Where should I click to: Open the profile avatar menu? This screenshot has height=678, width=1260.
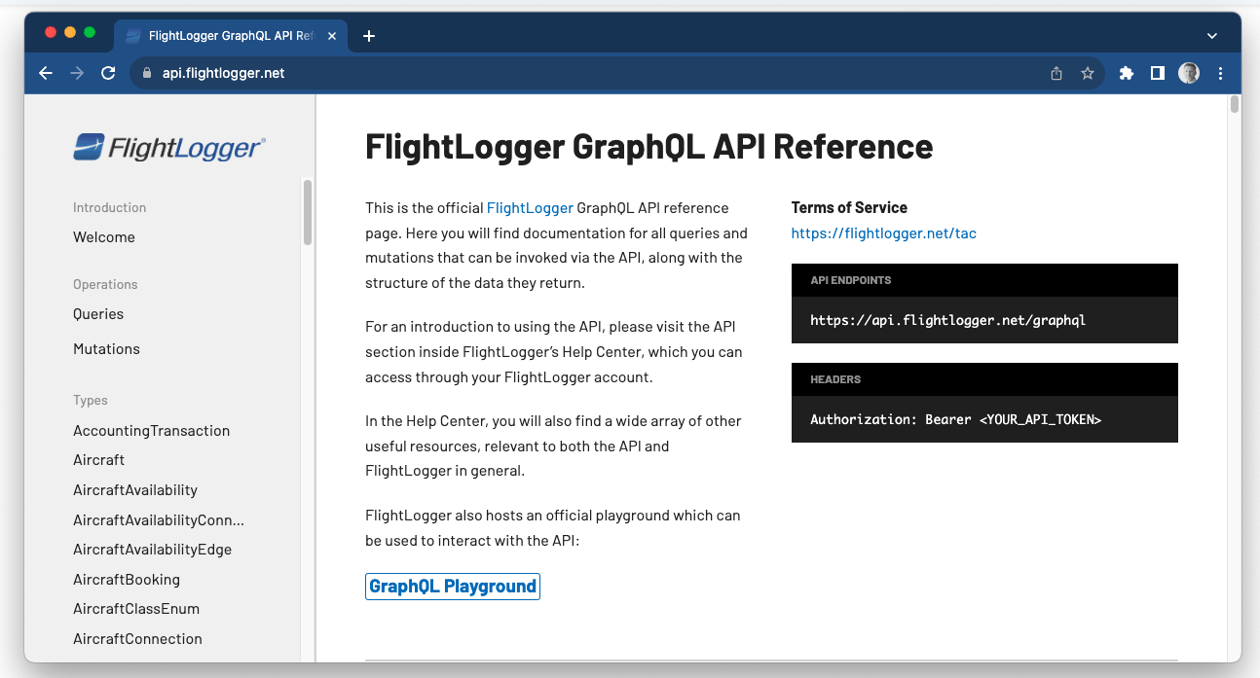(1189, 73)
